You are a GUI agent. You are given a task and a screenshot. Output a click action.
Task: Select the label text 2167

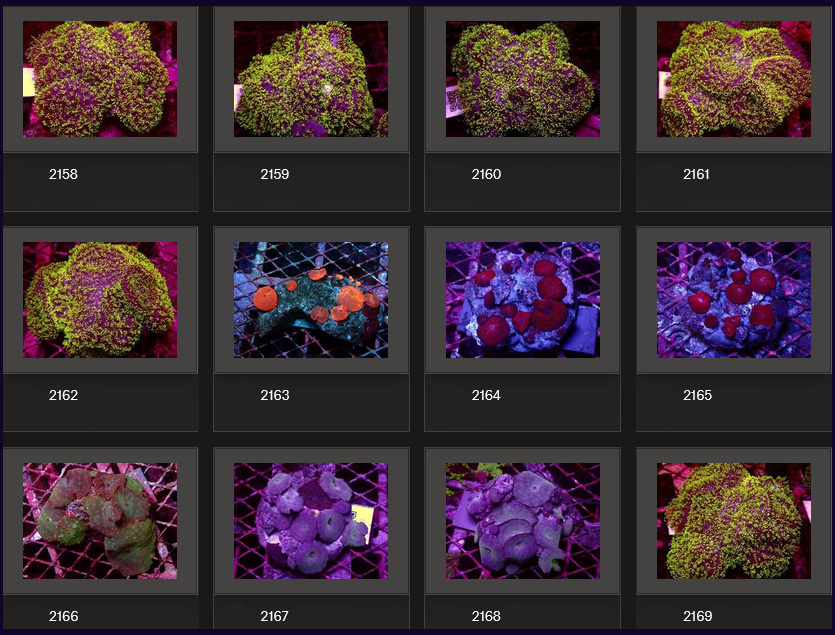274,616
